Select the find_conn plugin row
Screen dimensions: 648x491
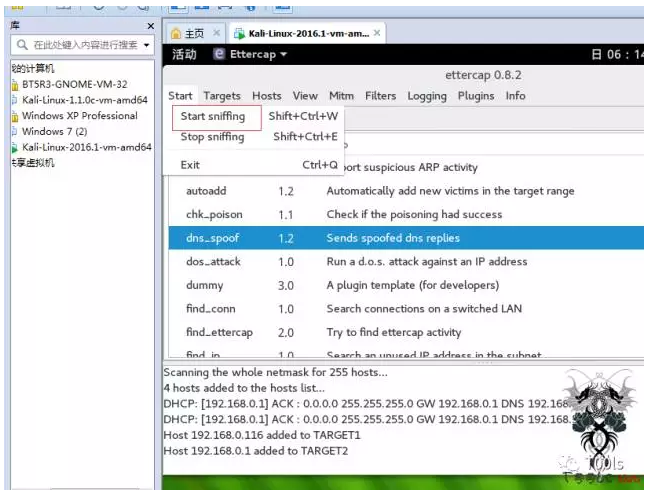tap(406, 309)
